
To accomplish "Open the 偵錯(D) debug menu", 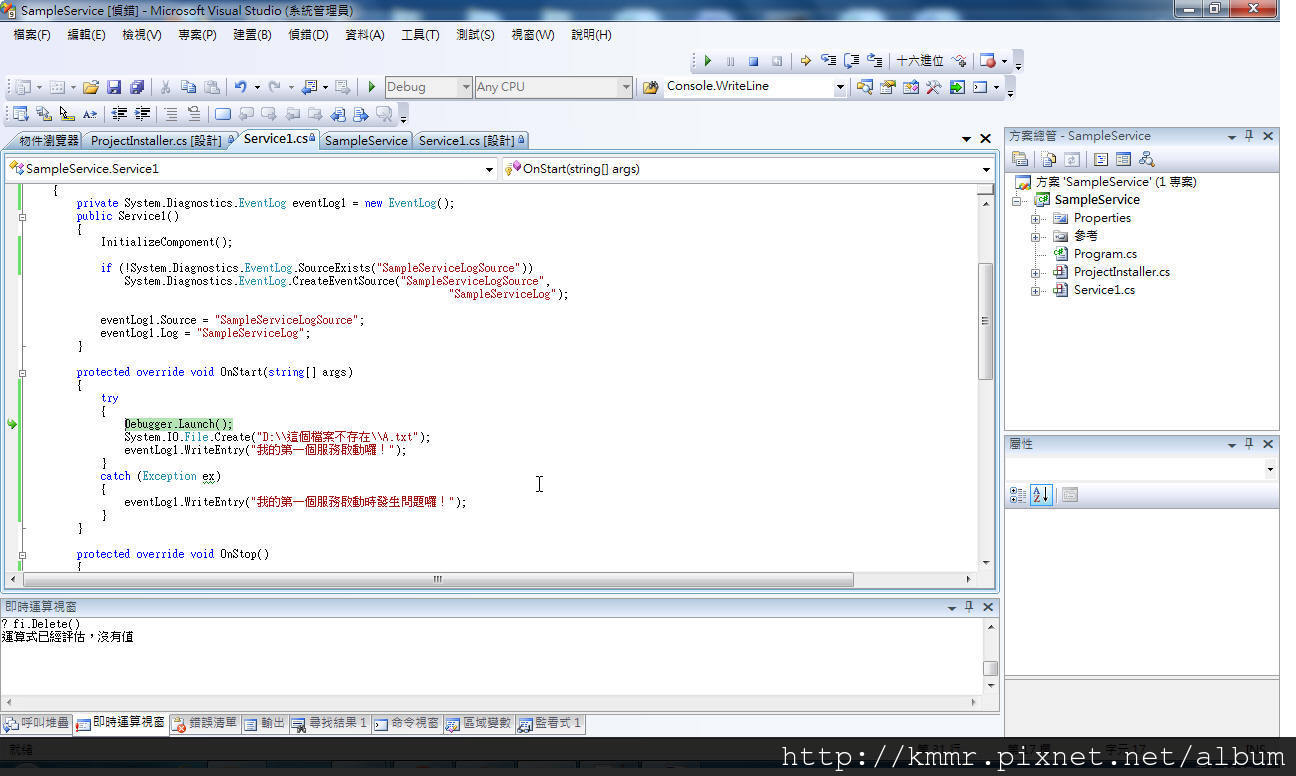I will 308,35.
